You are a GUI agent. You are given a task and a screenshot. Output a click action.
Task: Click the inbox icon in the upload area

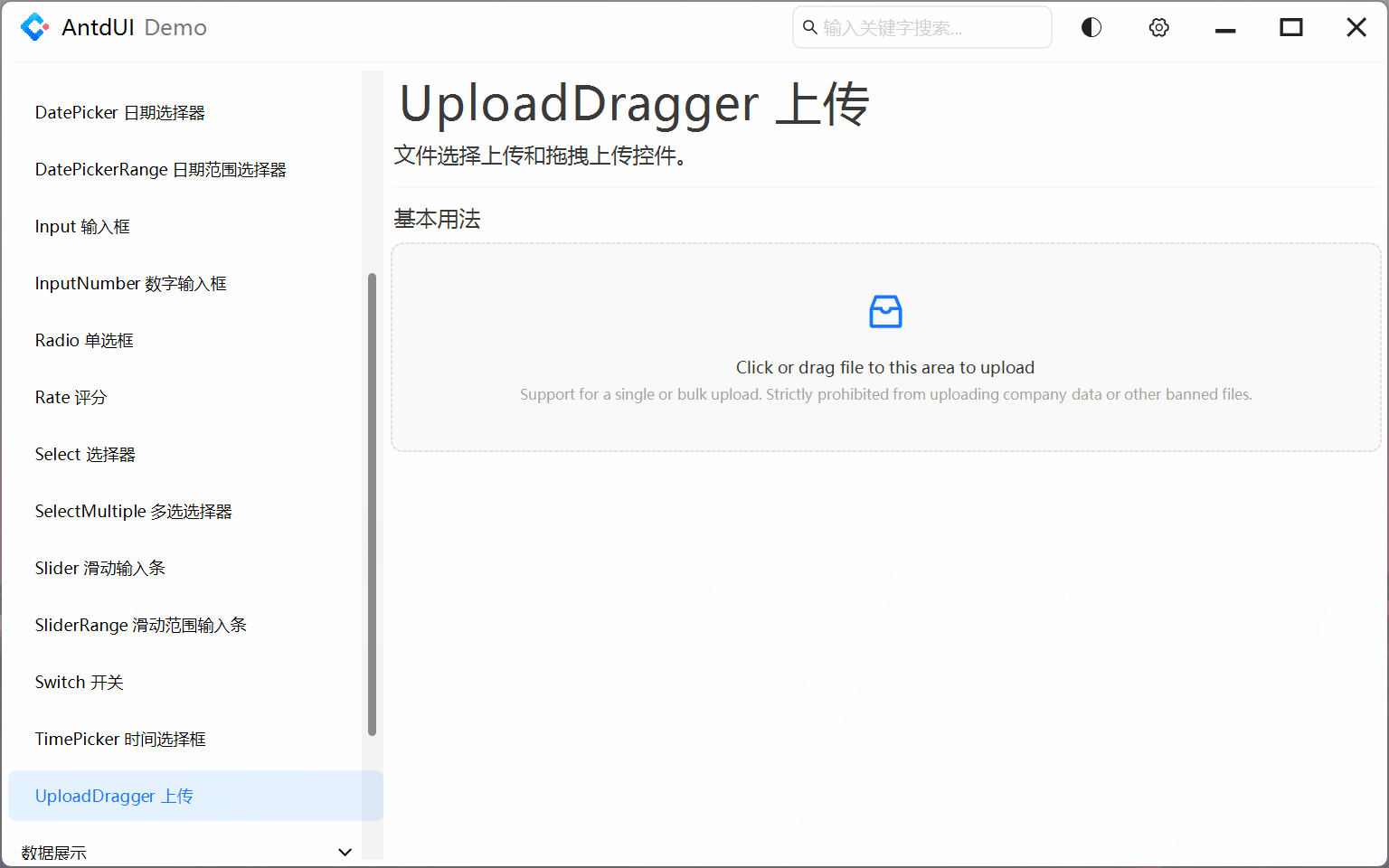(x=884, y=311)
